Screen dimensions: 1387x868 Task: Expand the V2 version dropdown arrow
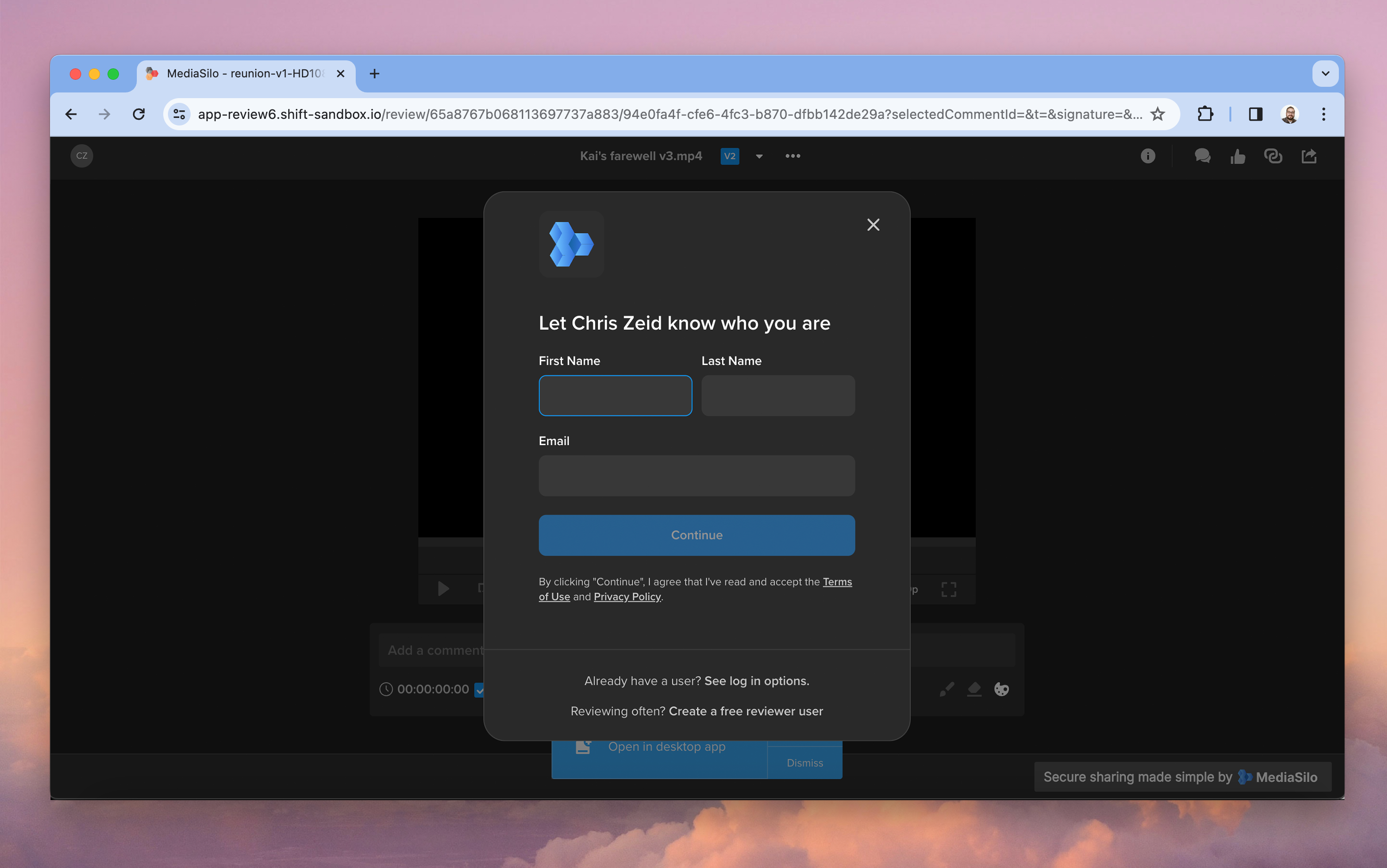[x=759, y=156]
